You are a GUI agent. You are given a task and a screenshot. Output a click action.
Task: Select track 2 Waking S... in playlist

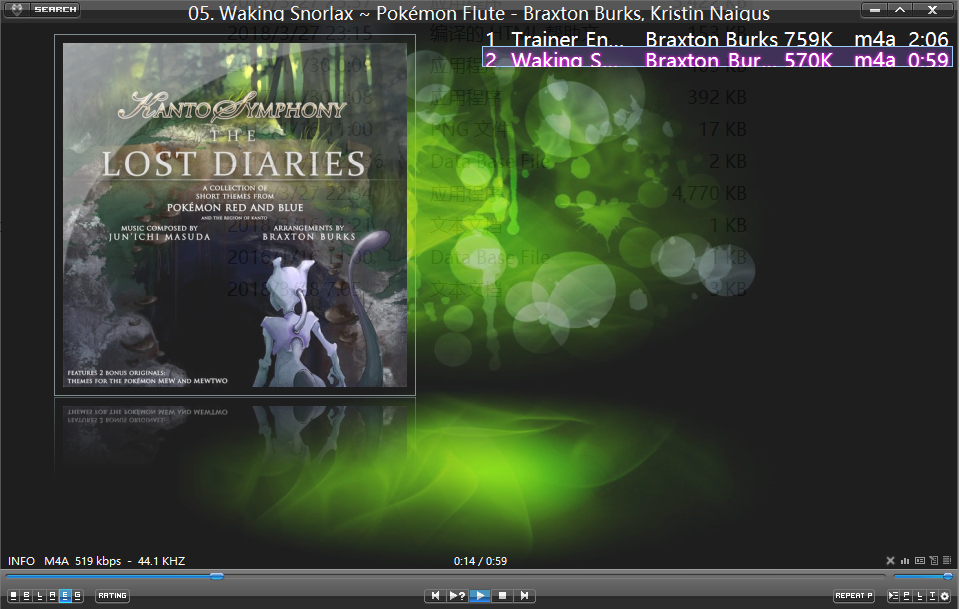717,59
